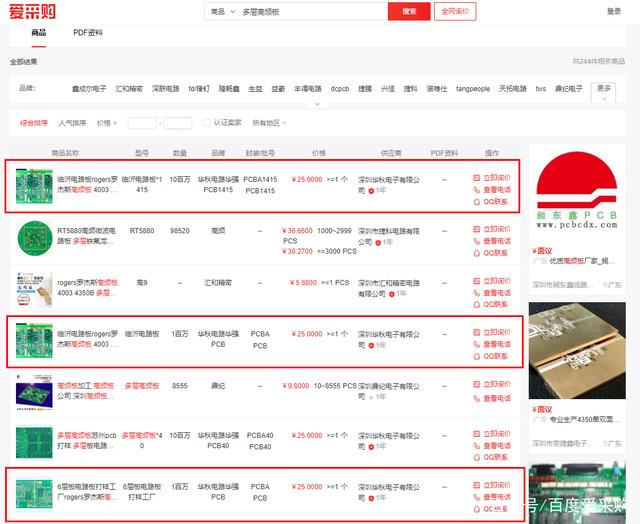Screen dimensions: 640x524
Task: Click QQ联系 icon in 6层板电路板打样工厂 row
Action: pyautogui.click(x=476, y=509)
